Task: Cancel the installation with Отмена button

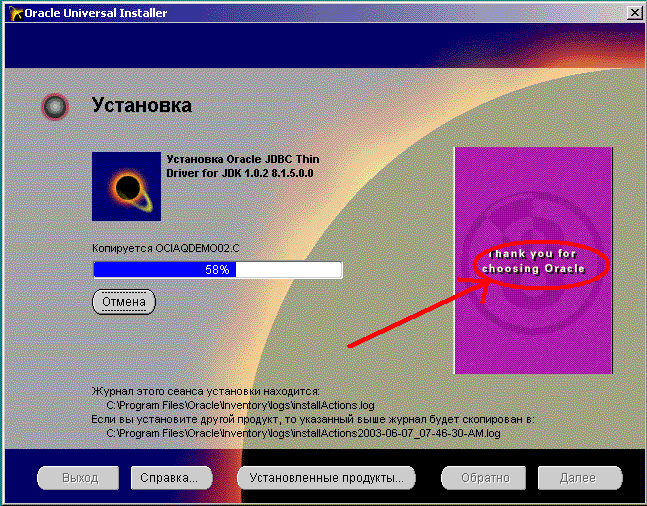Action: point(124,302)
